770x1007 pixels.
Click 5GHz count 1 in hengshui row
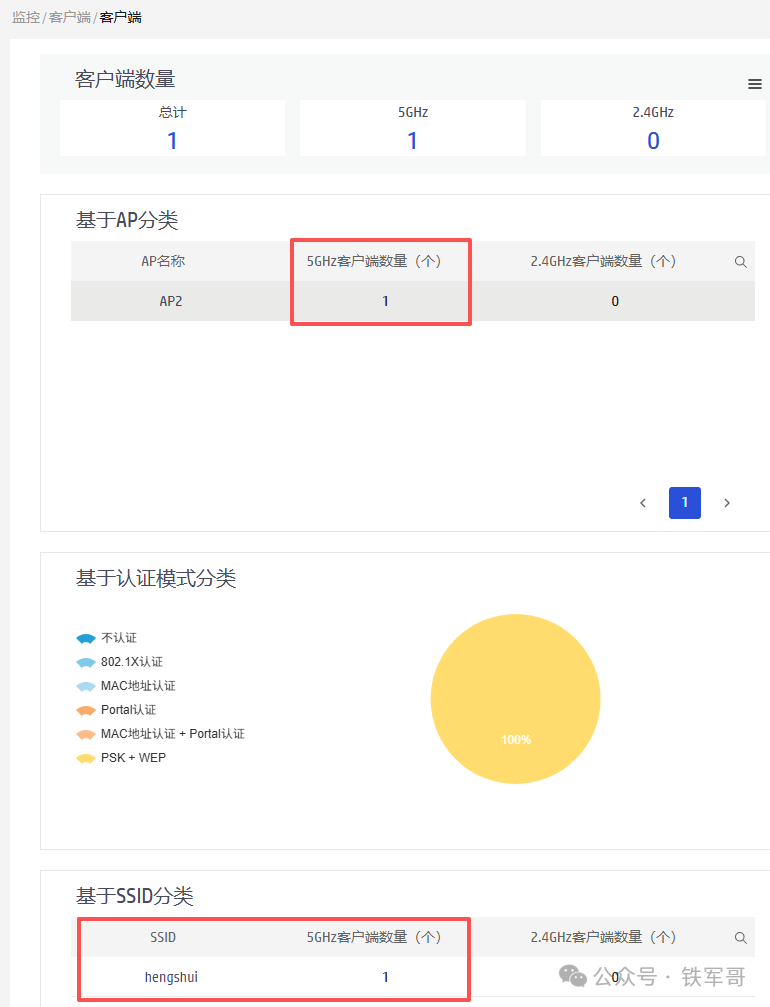coord(385,977)
